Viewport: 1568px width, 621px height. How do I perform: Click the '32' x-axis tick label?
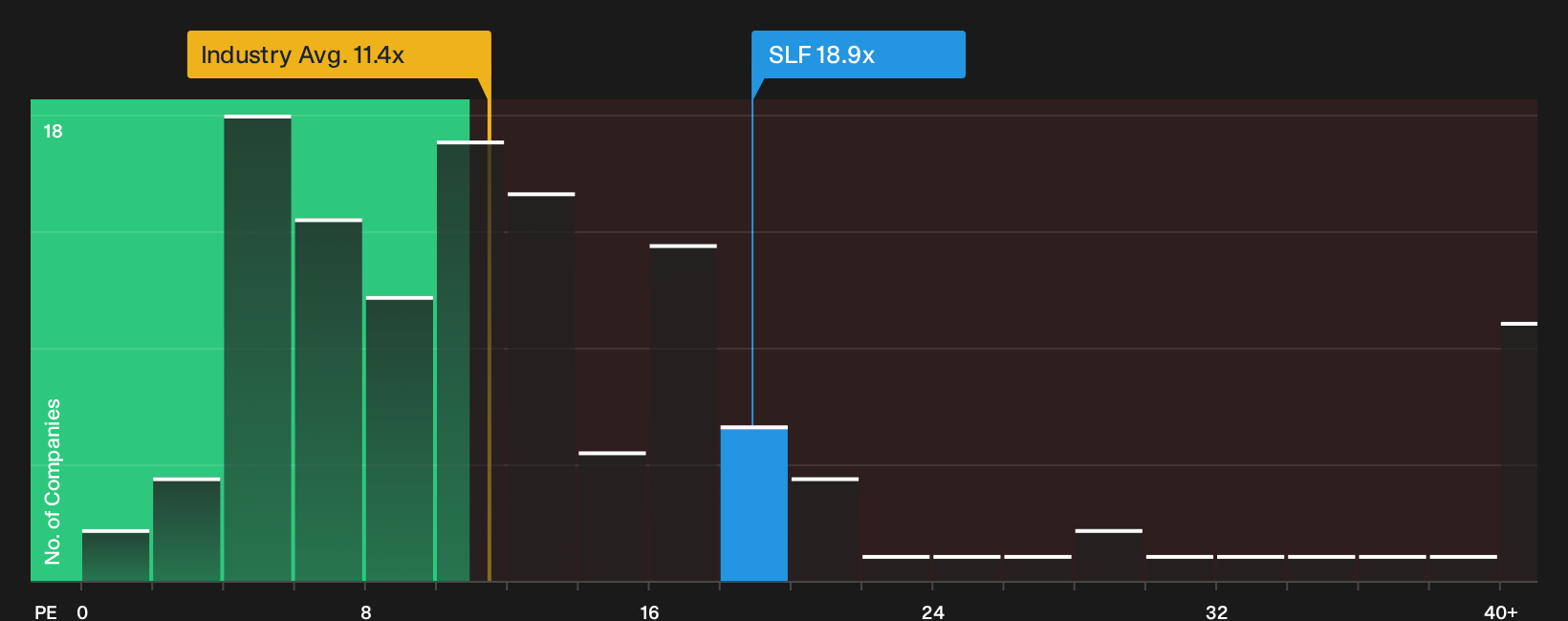click(x=1216, y=611)
